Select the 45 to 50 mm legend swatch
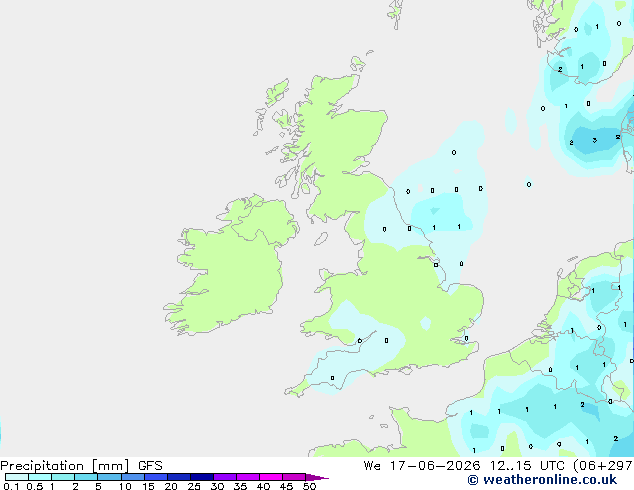 coord(294,477)
